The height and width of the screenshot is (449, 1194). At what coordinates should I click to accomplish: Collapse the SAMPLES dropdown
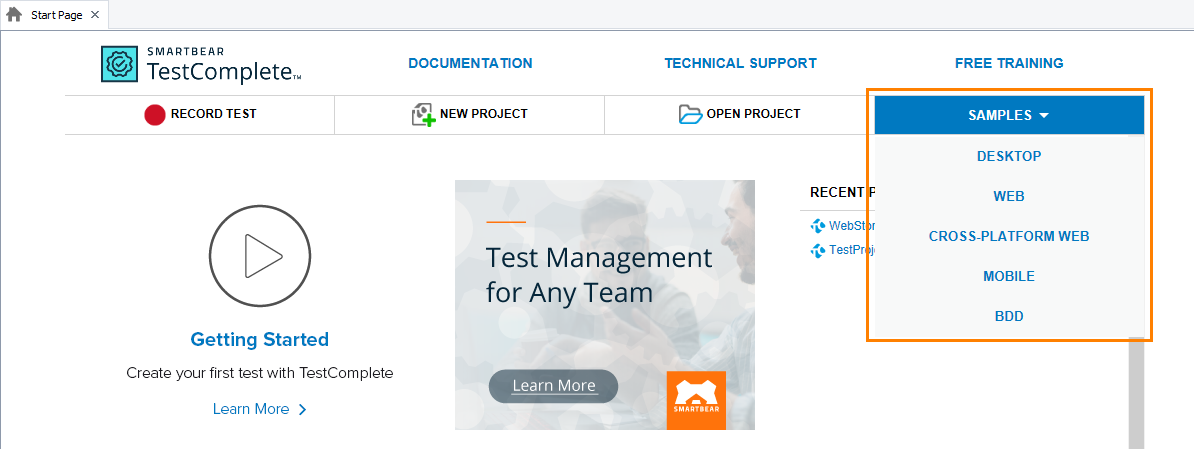pos(1009,116)
